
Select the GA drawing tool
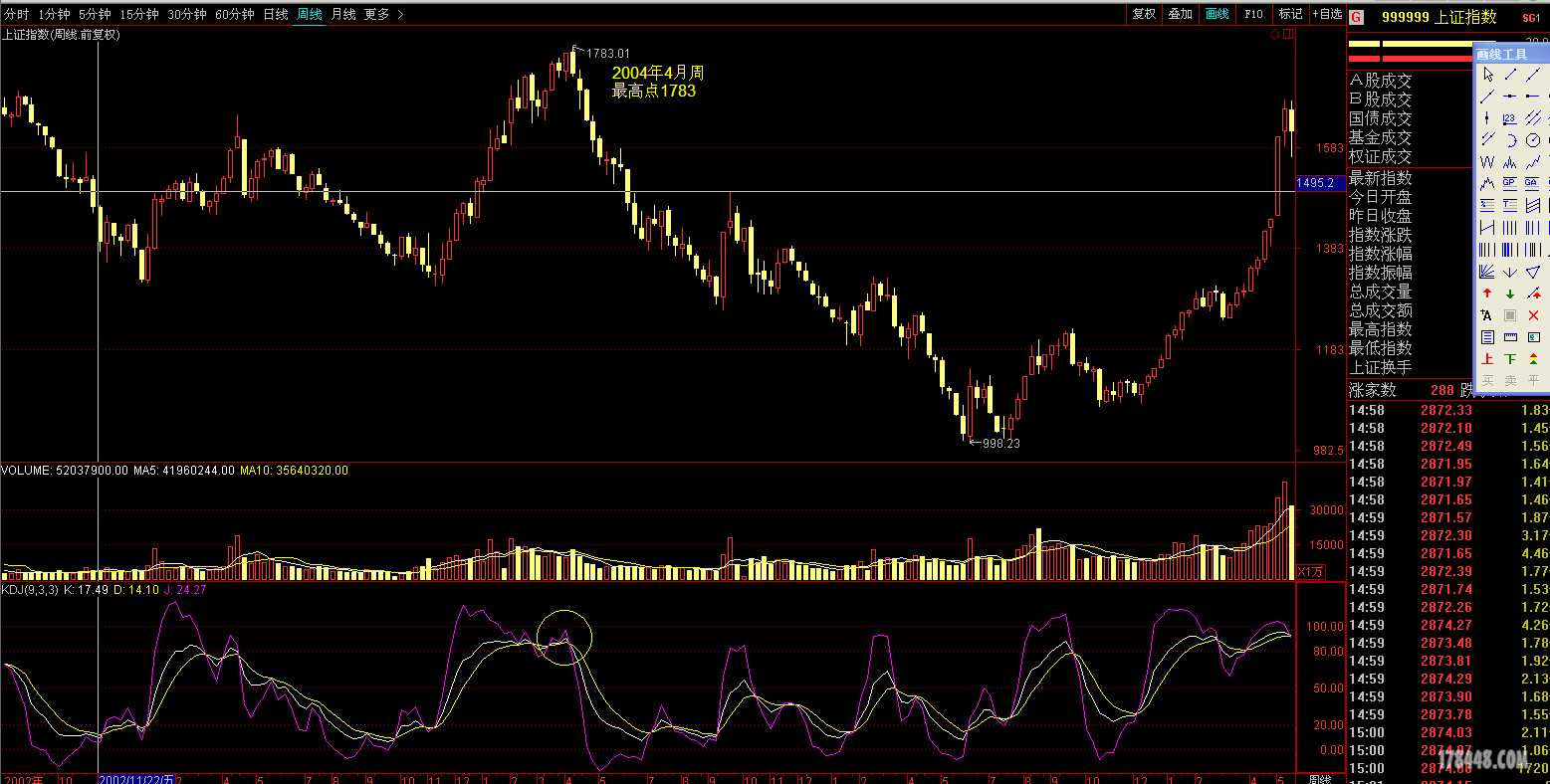point(1533,183)
